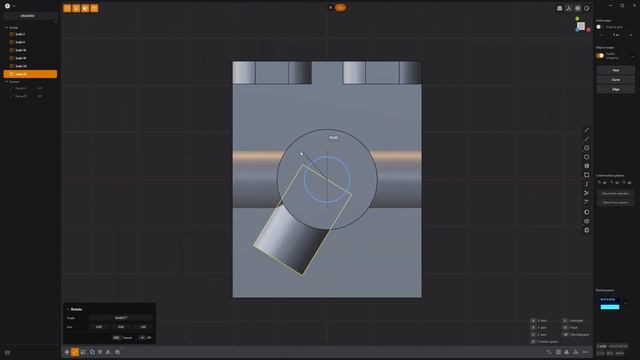The height and width of the screenshot is (360, 640).
Task: Click Place from camera construction plane button
Action: click(616, 202)
